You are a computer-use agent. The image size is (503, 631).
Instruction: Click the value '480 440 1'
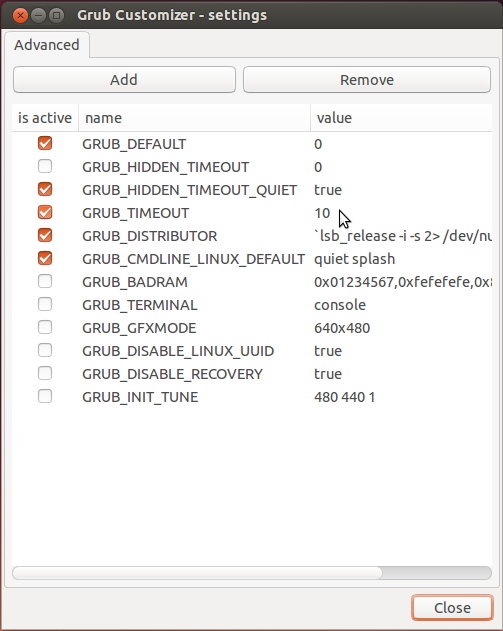345,397
